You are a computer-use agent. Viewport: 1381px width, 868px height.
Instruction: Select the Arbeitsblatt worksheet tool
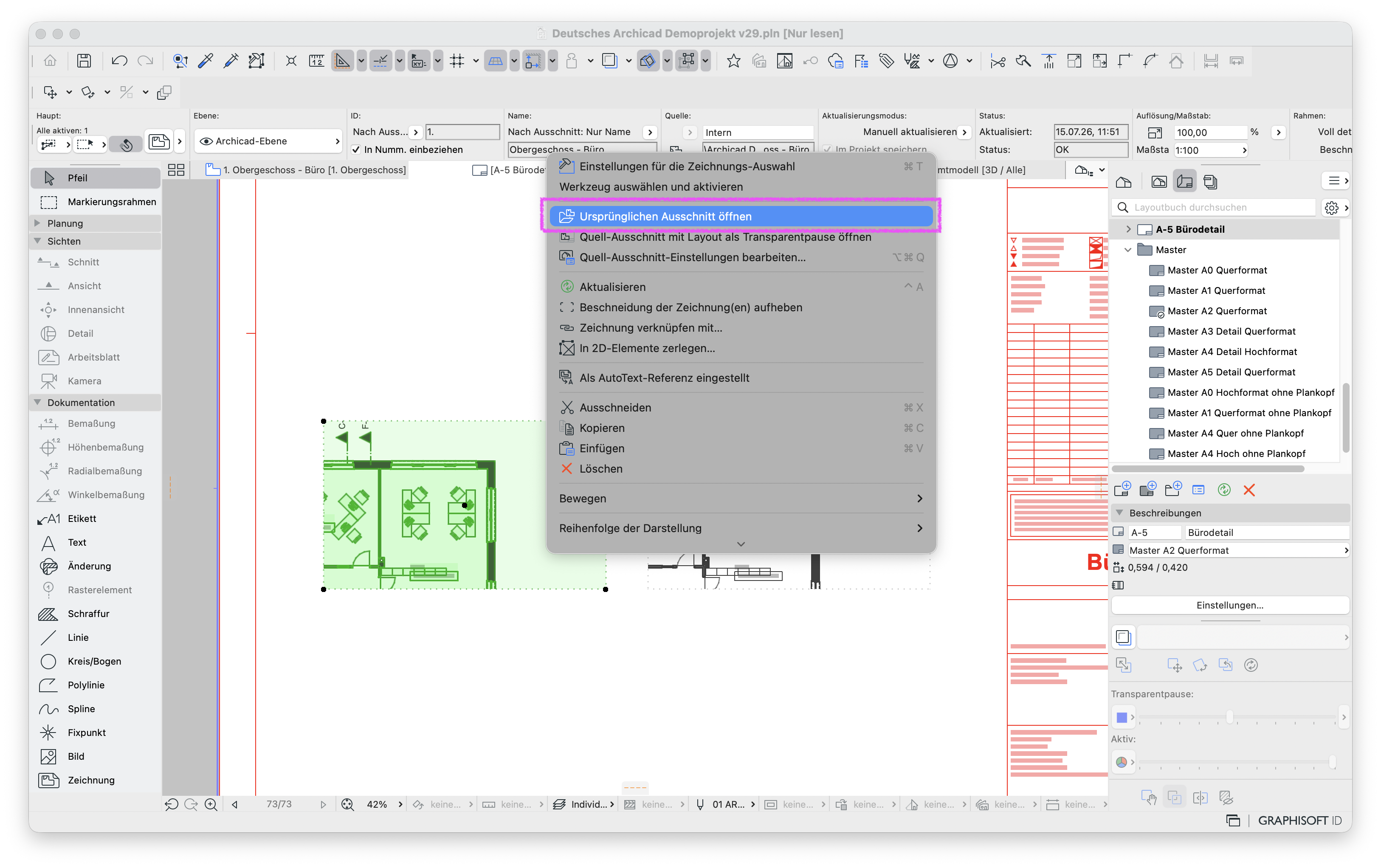[95, 357]
